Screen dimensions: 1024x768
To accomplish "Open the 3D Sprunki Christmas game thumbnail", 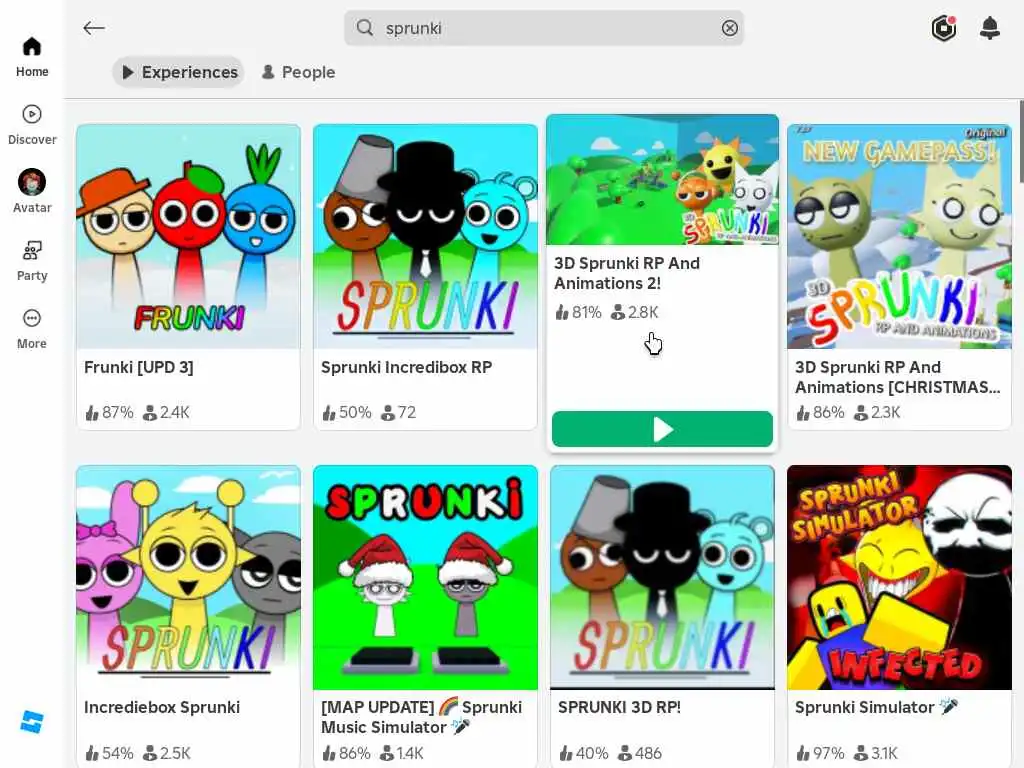I will [899, 236].
